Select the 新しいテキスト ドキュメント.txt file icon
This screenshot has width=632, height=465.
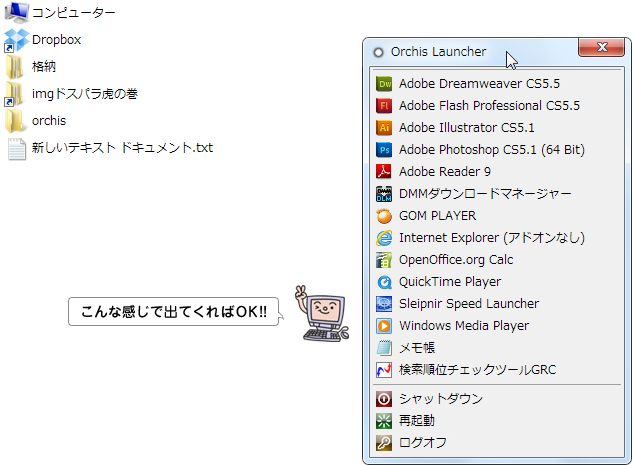[x=17, y=149]
